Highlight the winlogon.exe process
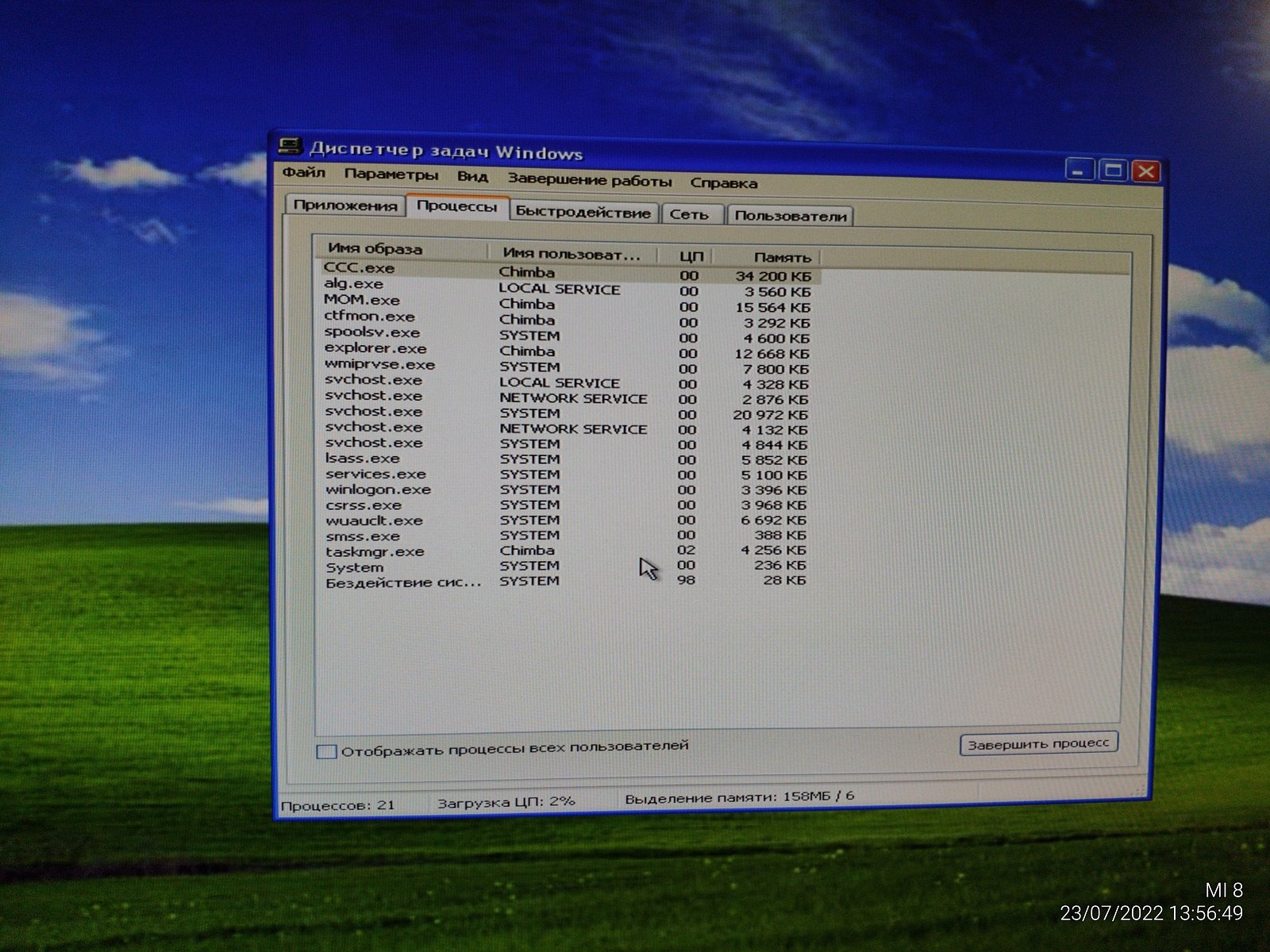The width and height of the screenshot is (1270, 952). click(567, 489)
